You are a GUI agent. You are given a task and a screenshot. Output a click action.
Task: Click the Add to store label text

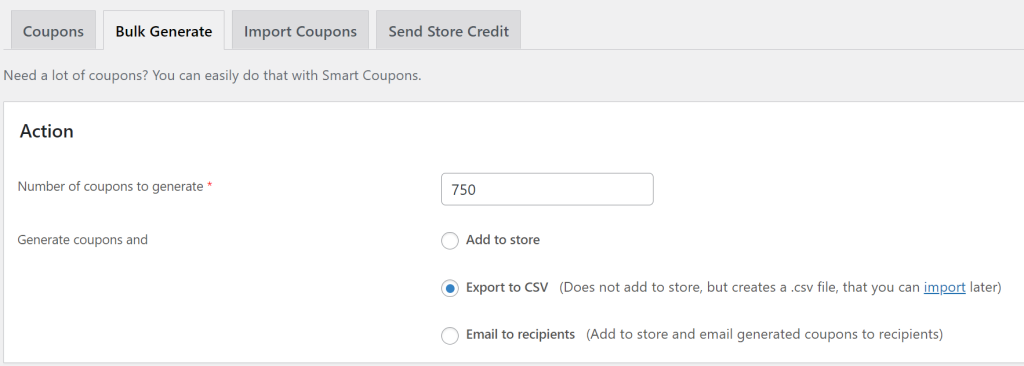point(503,240)
